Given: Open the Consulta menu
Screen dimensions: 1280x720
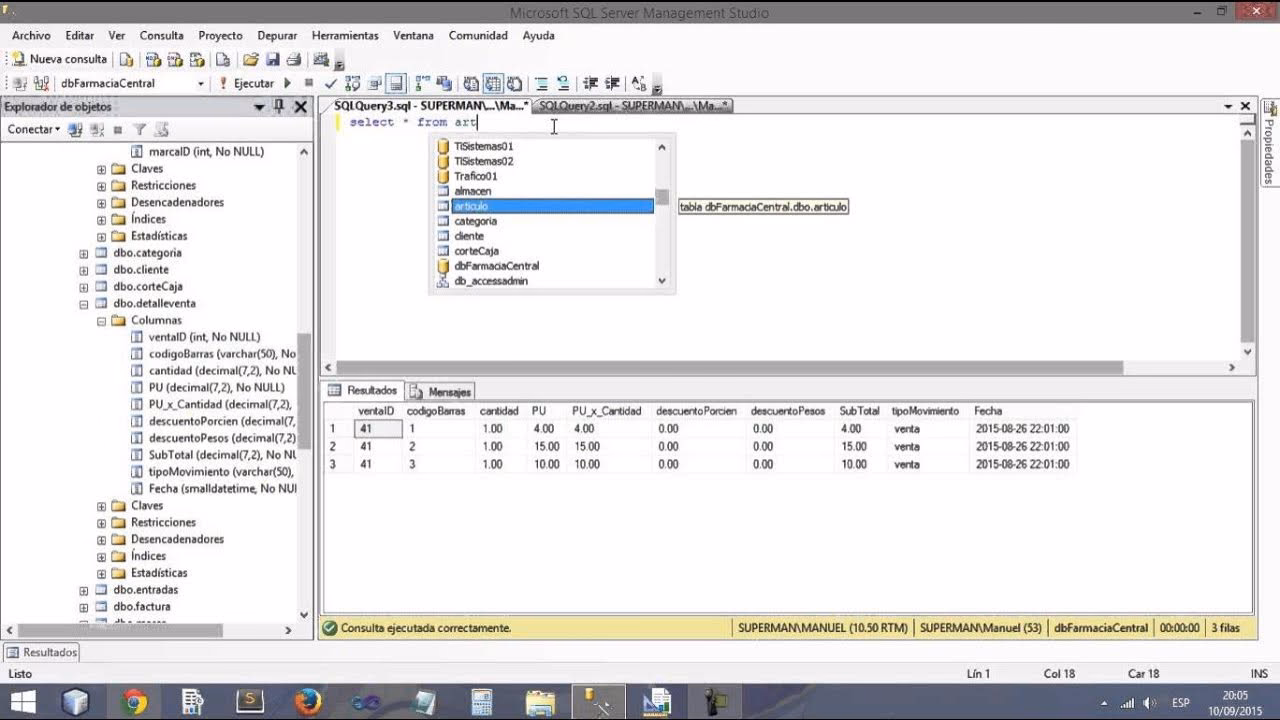Looking at the screenshot, I should click(x=161, y=35).
